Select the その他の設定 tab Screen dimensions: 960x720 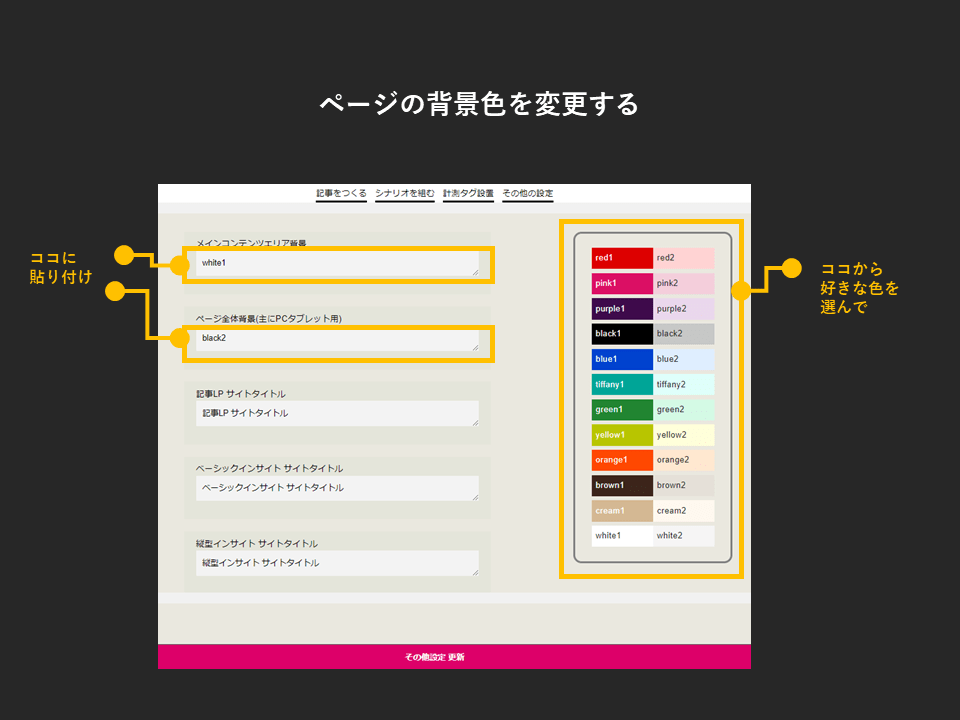pyautogui.click(x=527, y=193)
